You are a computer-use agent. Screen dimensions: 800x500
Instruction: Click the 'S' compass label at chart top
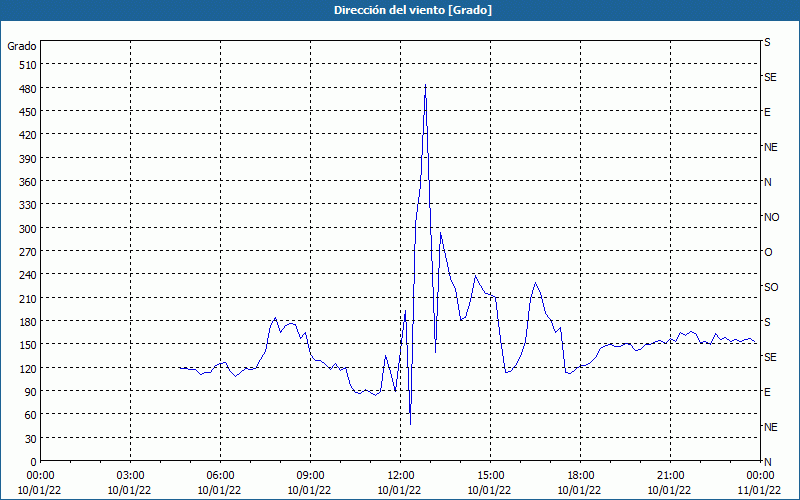tap(767, 42)
